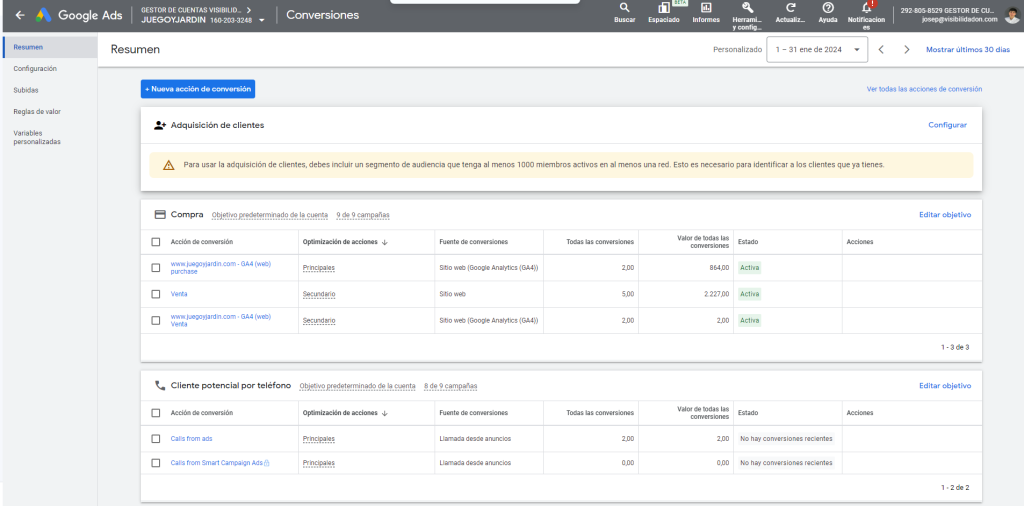Click Editar objetivo for Compra
The height and width of the screenshot is (506, 1024).
(x=945, y=214)
